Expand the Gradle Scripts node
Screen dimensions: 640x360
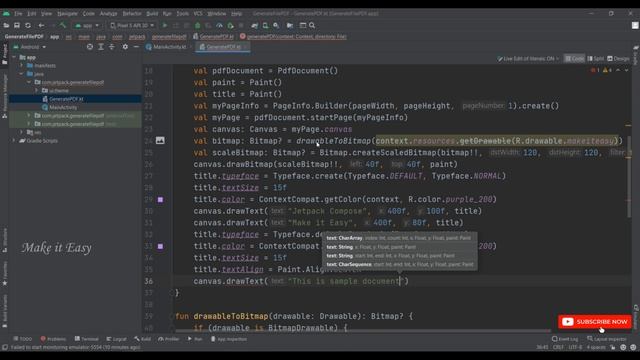pyautogui.click(x=14, y=141)
